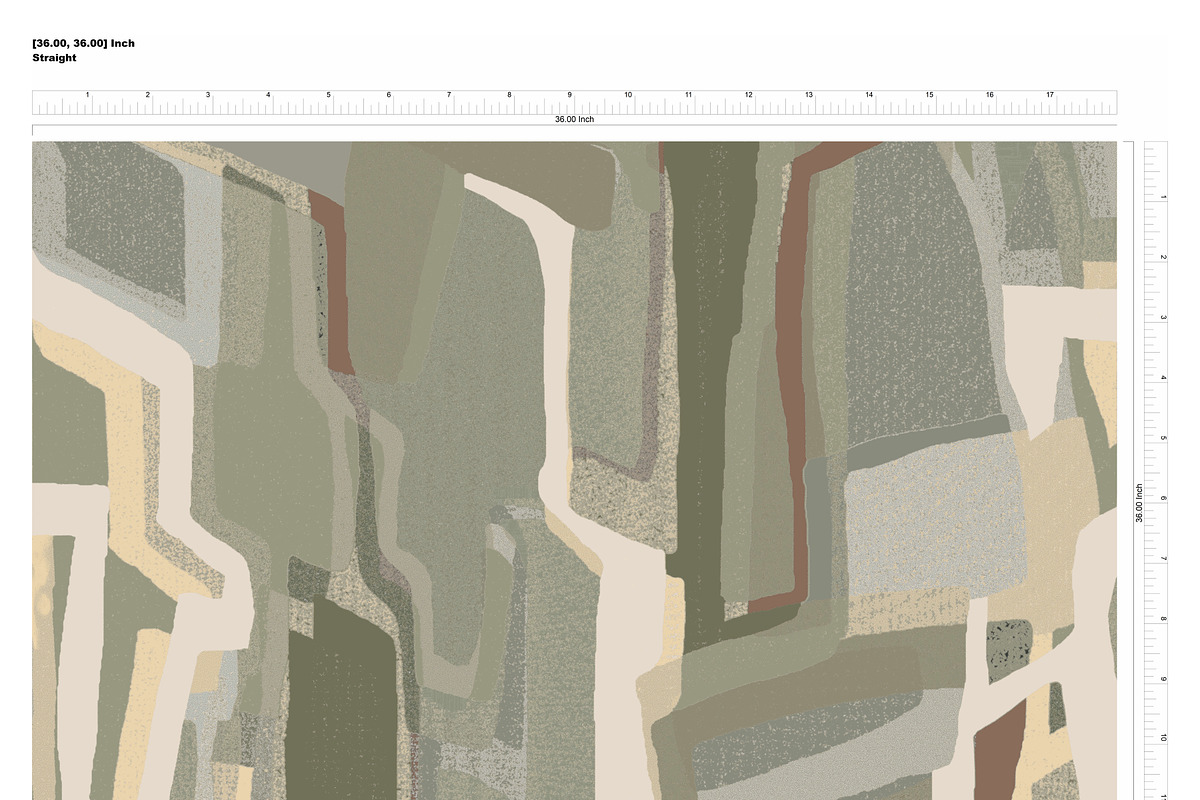Click number 17 on the horizontal ruler
This screenshot has width=1200, height=800.
tap(1050, 95)
